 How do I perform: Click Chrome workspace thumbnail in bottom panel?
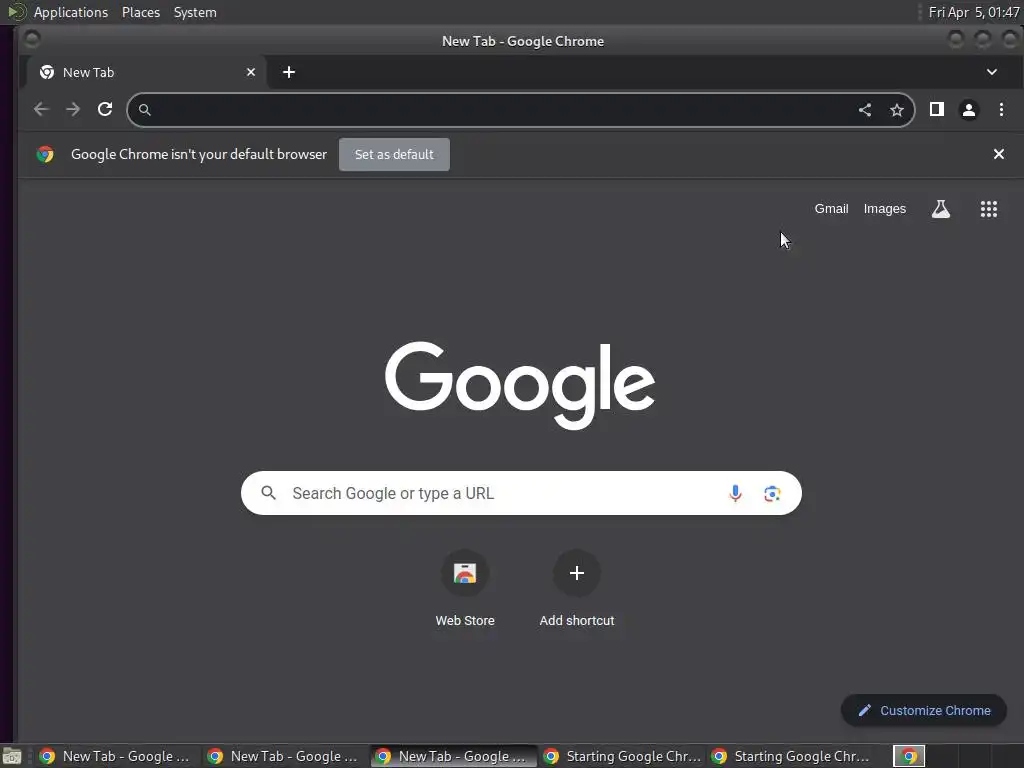coord(909,756)
